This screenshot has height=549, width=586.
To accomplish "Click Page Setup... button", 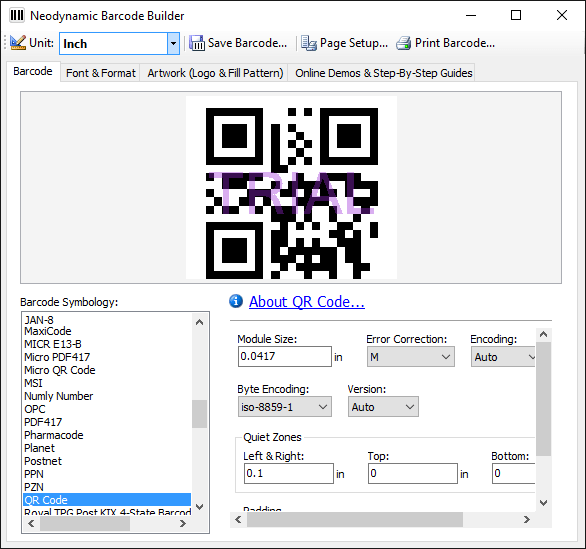I will (345, 43).
